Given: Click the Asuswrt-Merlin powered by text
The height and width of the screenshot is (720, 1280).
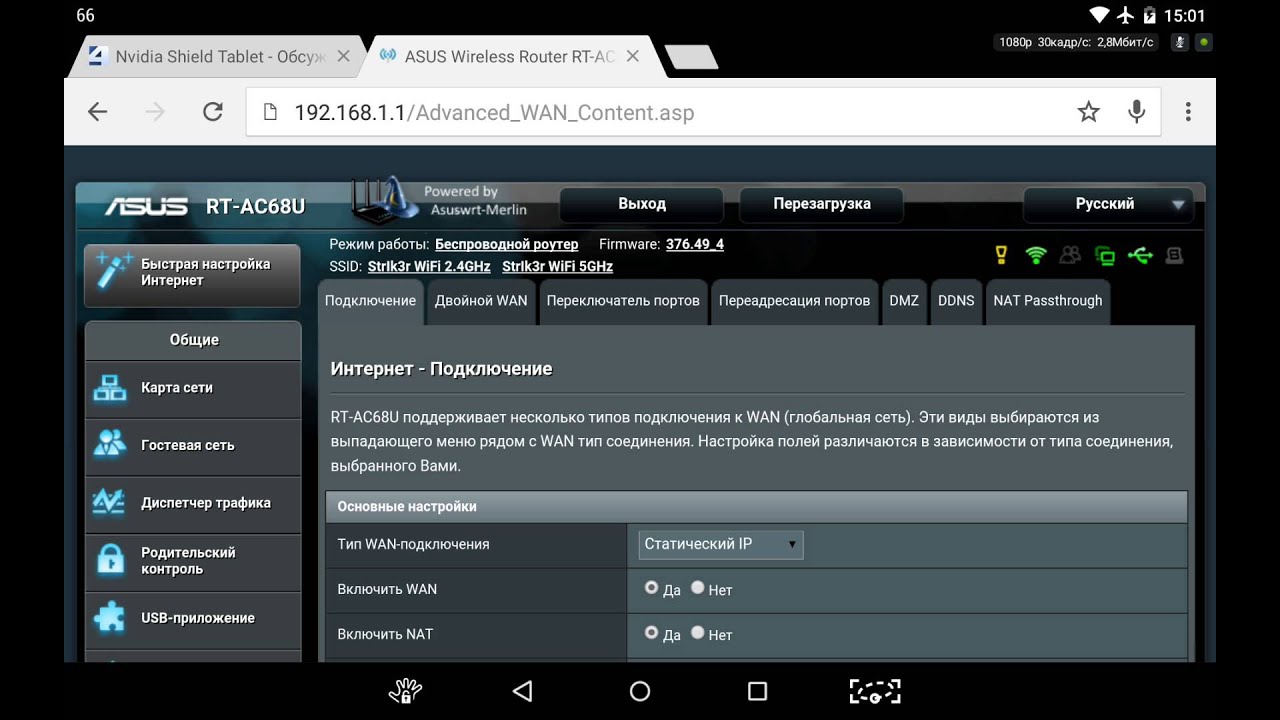Looking at the screenshot, I should point(475,201).
